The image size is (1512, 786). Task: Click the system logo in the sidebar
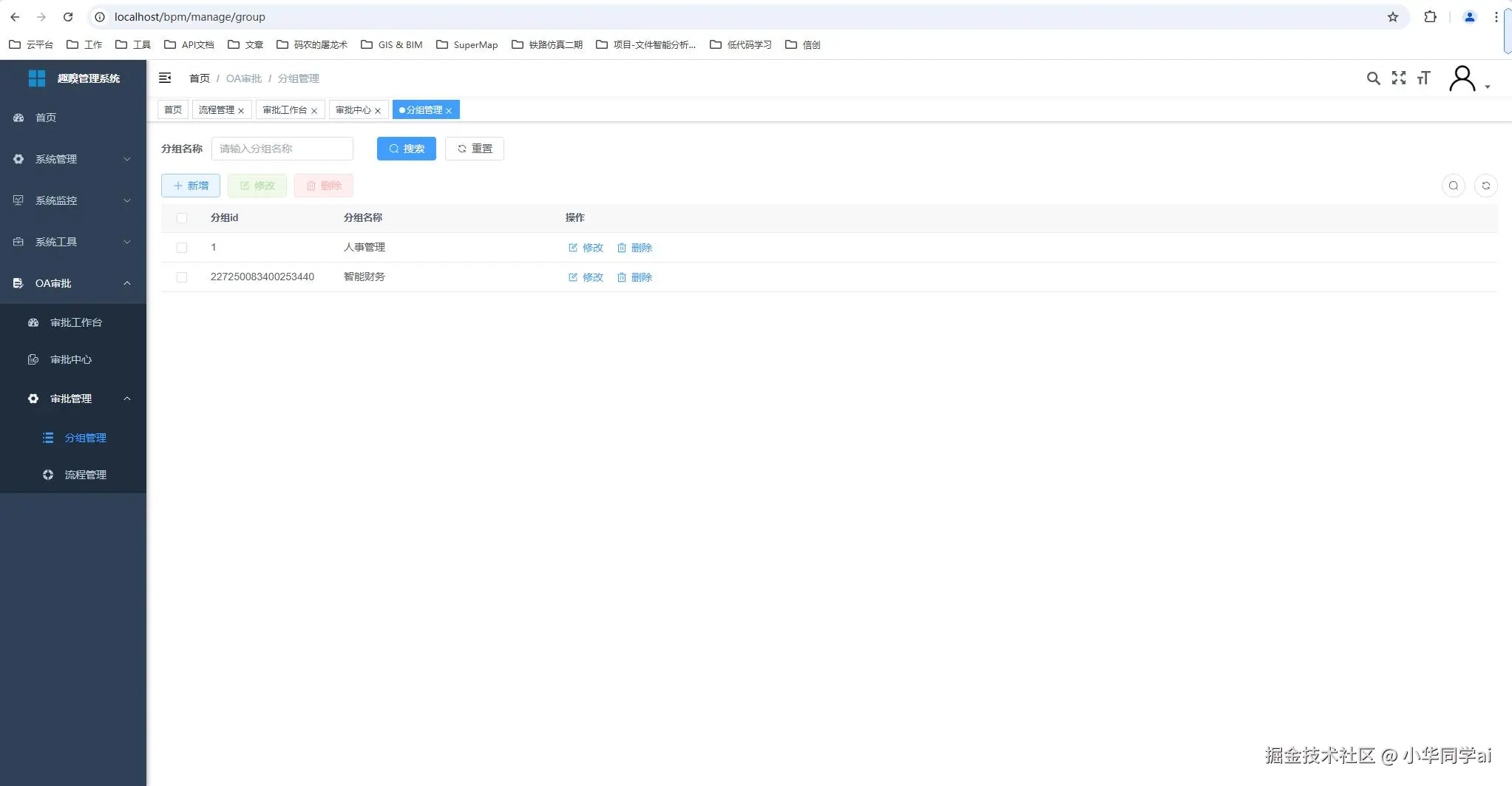point(37,78)
